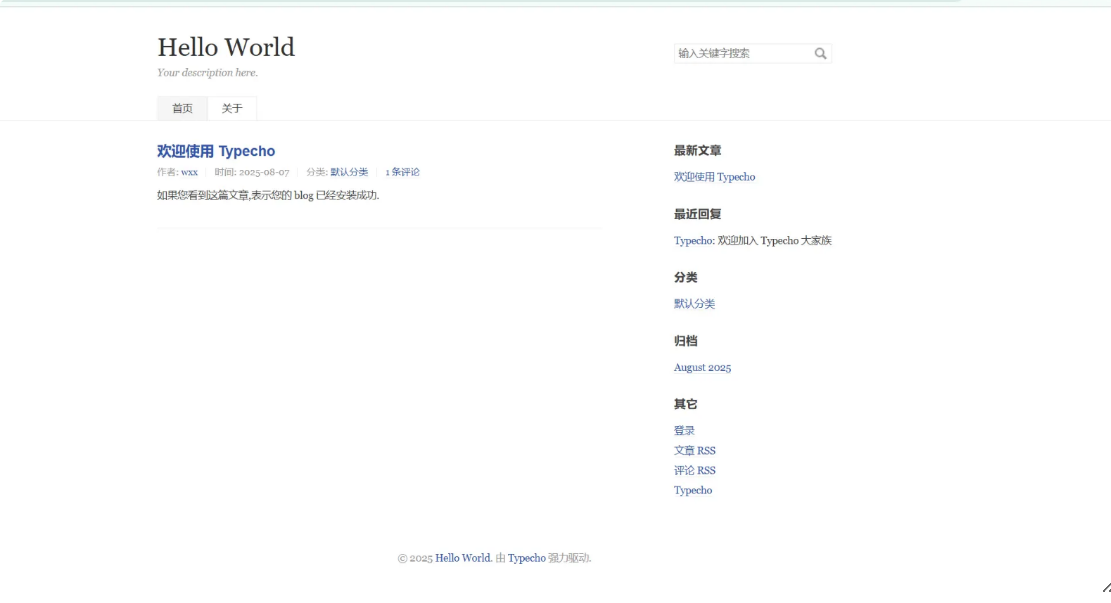The image size is (1111, 603).
Task: Open the Typecho link in the footer
Action: click(527, 560)
